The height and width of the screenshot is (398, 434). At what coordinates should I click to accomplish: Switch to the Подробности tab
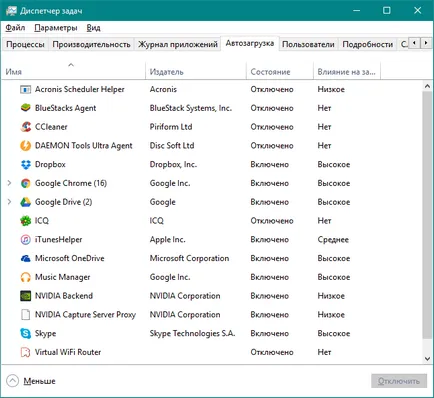(367, 44)
